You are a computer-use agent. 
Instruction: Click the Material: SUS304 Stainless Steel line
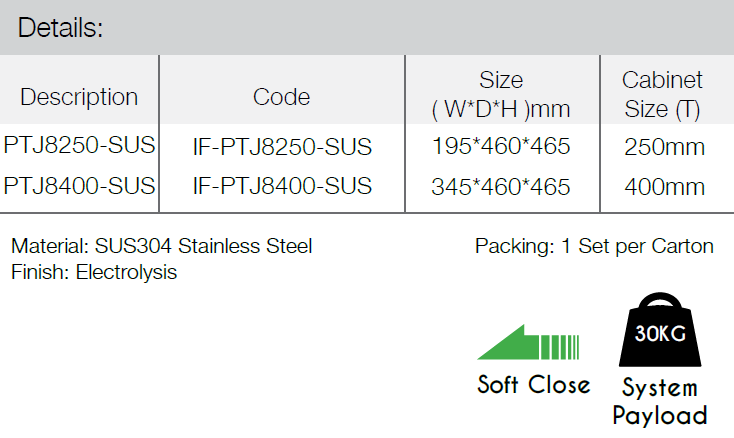tap(162, 246)
